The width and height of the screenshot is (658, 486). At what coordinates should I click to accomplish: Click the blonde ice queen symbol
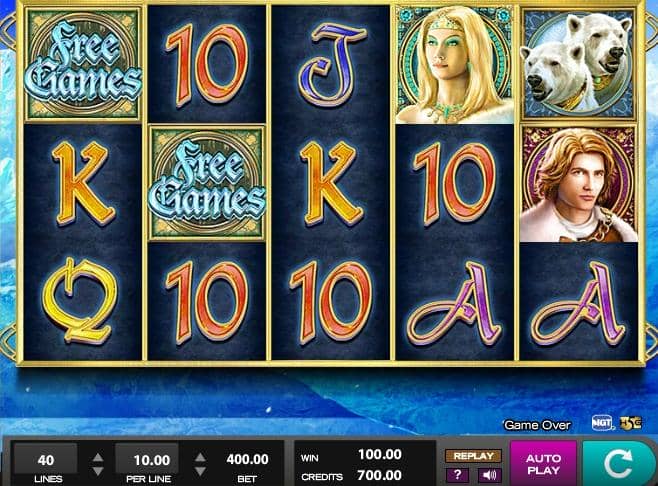[x=454, y=65]
